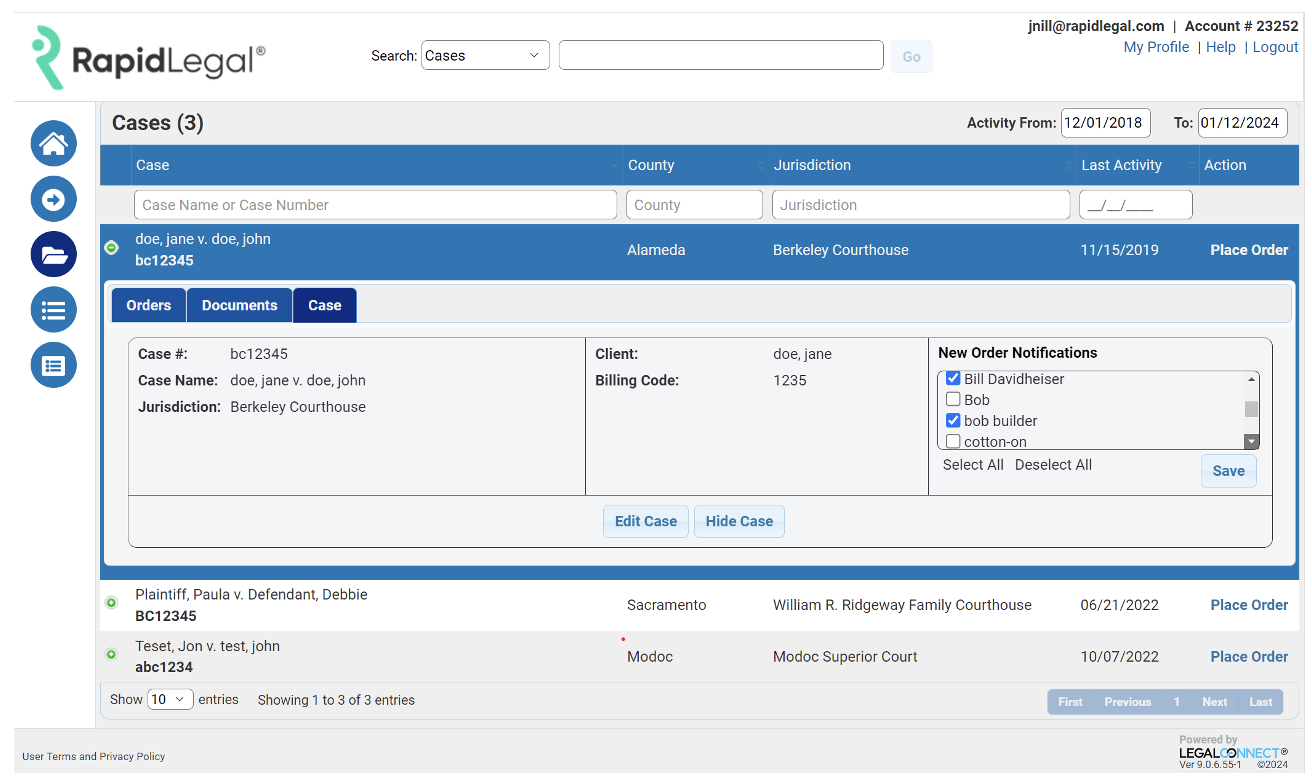Open the Cases folder icon in sidebar

coord(53,254)
